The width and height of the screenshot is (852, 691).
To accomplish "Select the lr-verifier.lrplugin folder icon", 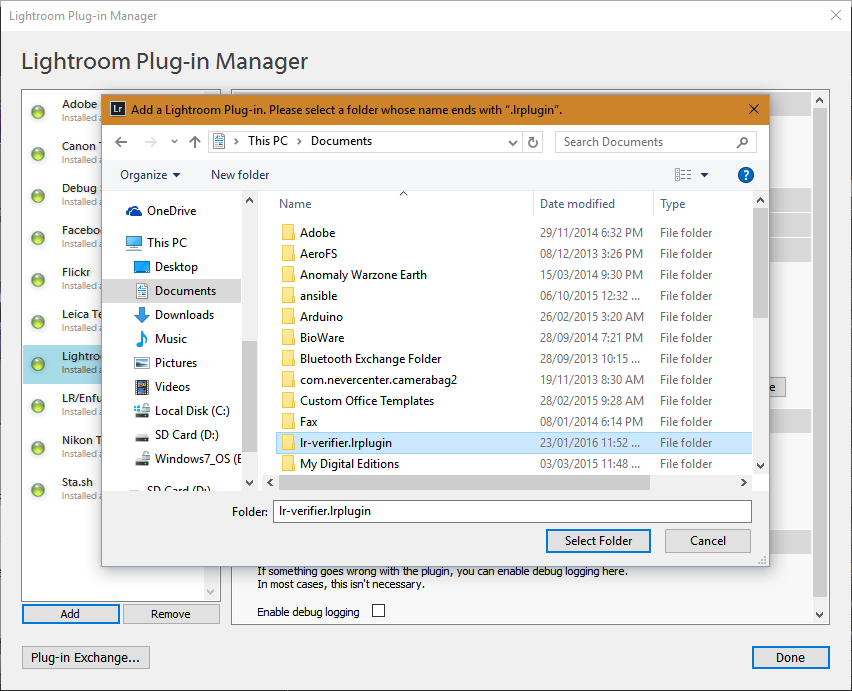I will (288, 443).
